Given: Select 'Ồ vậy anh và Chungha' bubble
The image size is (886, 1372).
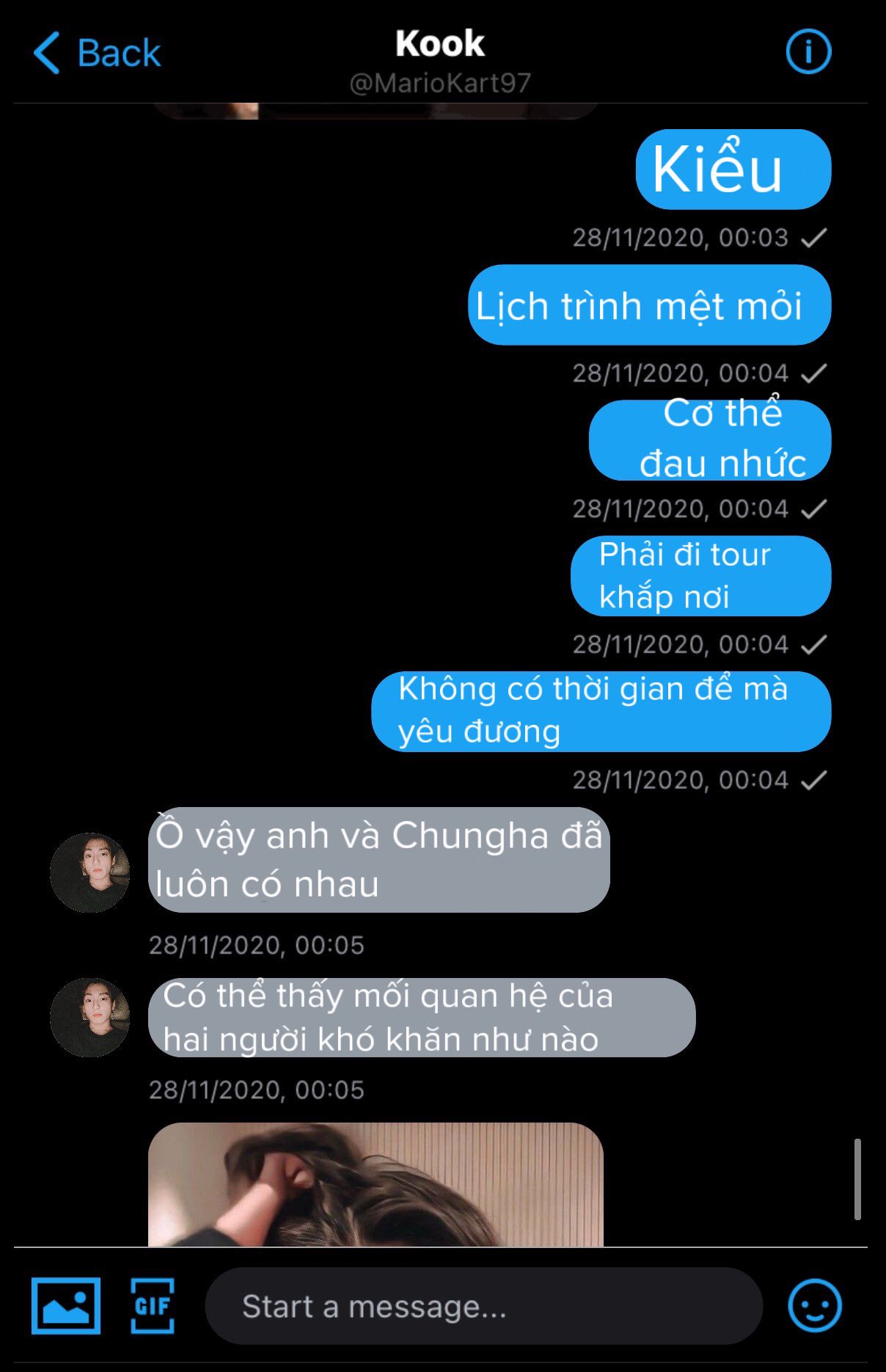Looking at the screenshot, I should click(379, 860).
